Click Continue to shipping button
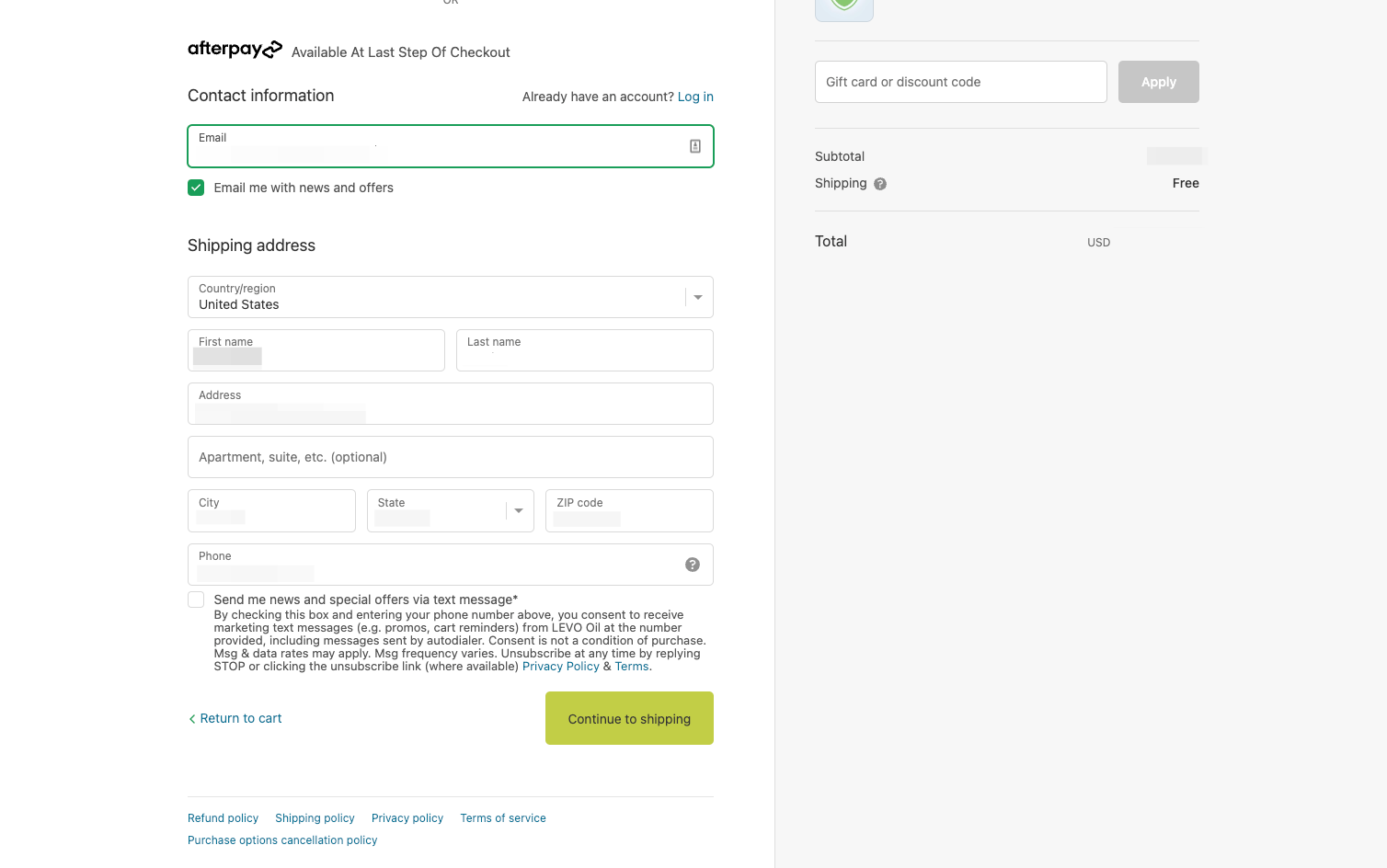 (x=629, y=718)
